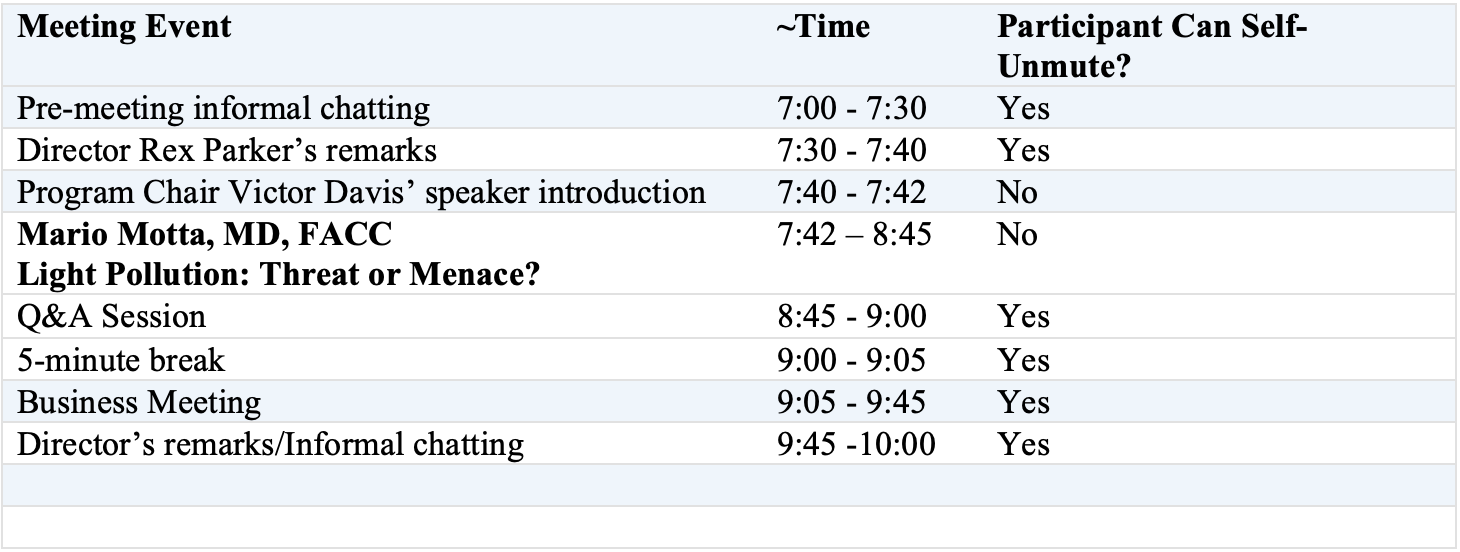Click the 8:45 - 9:00 time cell
Viewport: 1460px width, 552px height.
tap(851, 317)
